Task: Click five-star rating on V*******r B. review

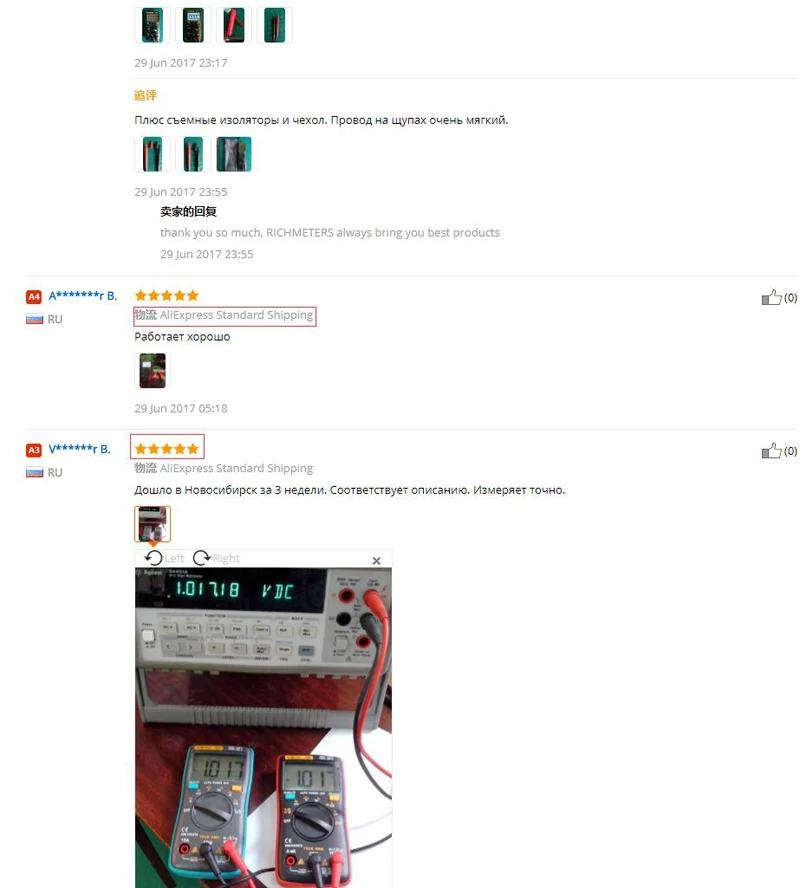Action: point(167,449)
